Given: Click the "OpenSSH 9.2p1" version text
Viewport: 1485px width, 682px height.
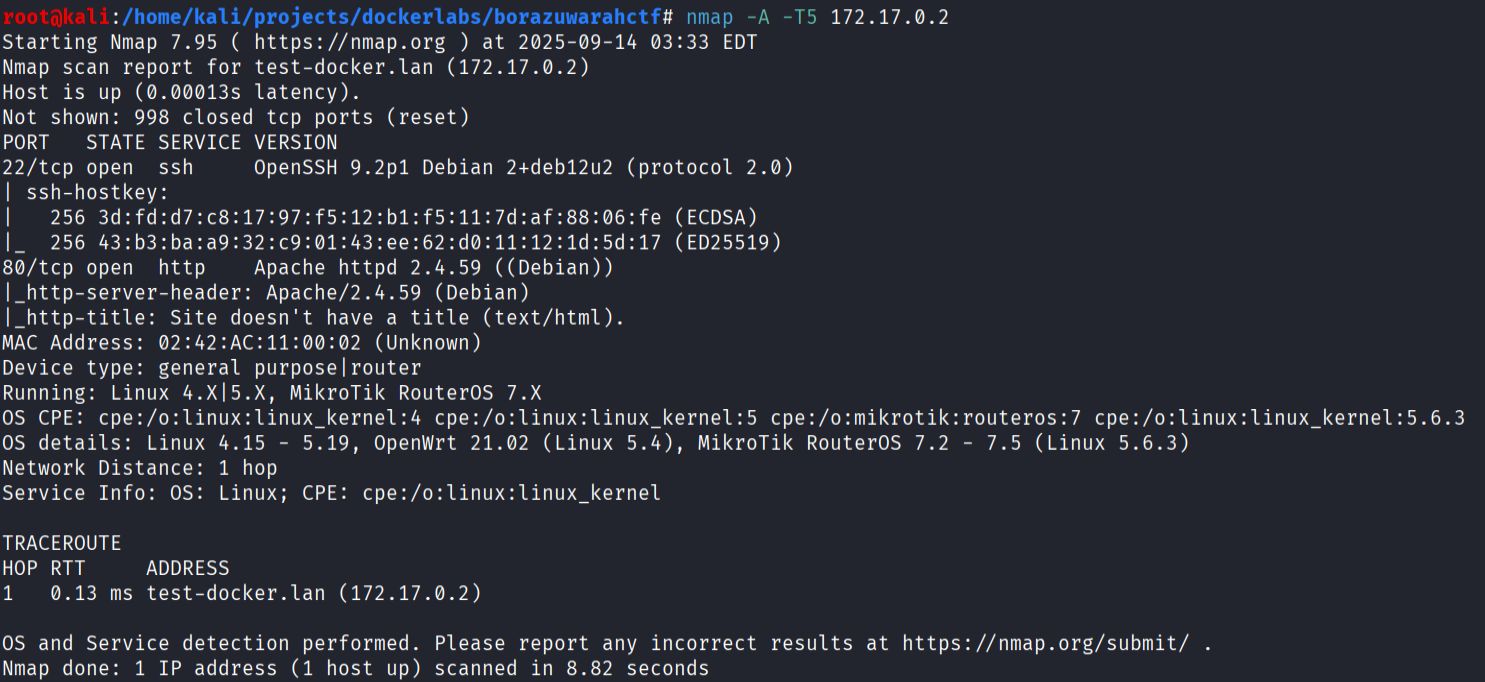Looking at the screenshot, I should 332,167.
